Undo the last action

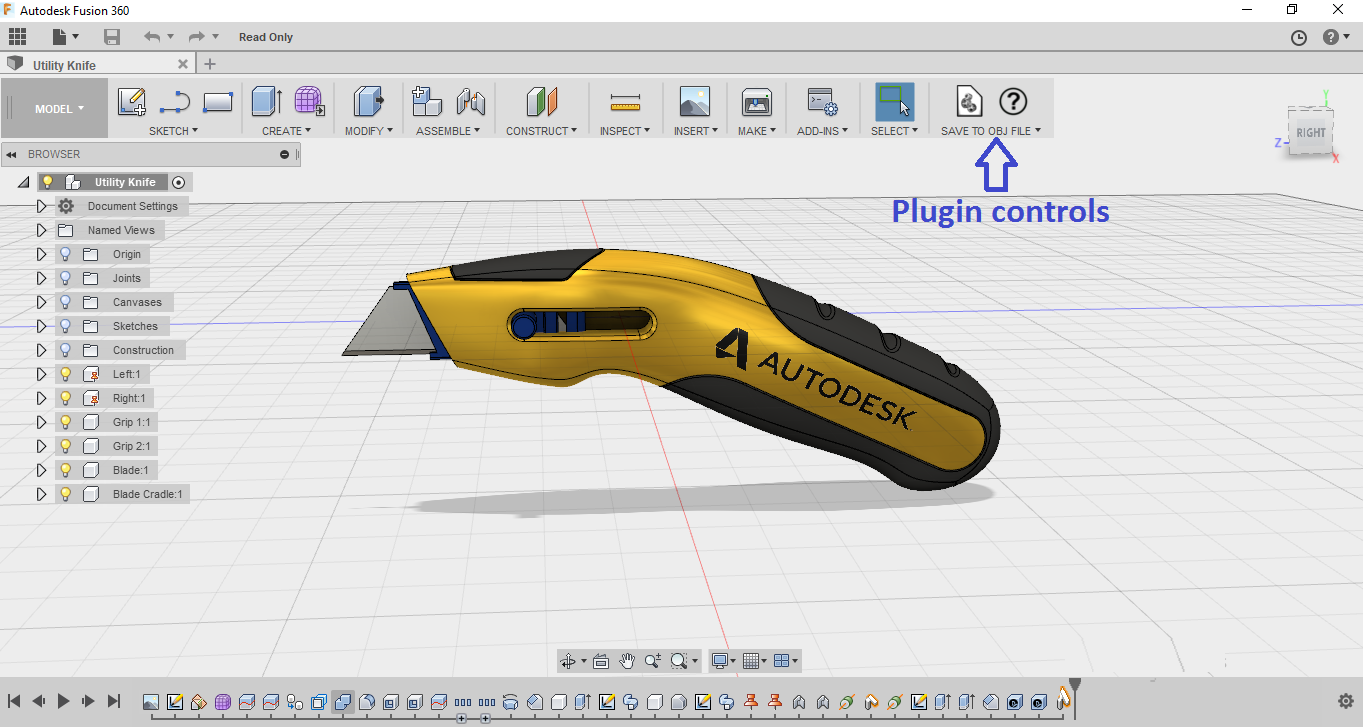click(152, 37)
